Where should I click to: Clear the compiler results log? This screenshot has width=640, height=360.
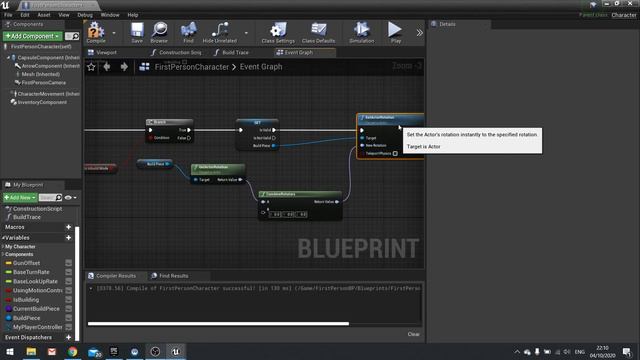pyautogui.click(x=413, y=334)
